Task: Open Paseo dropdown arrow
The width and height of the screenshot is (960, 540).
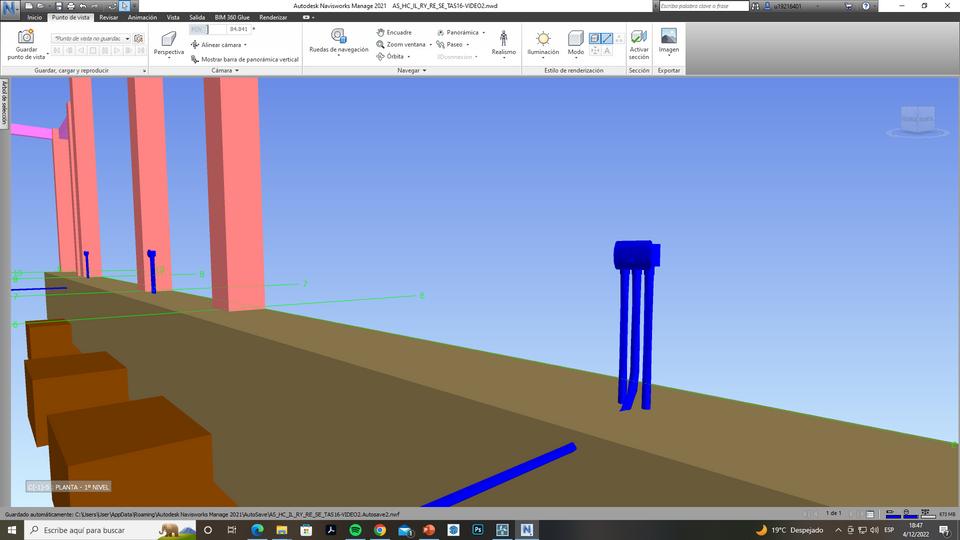Action: pos(468,45)
